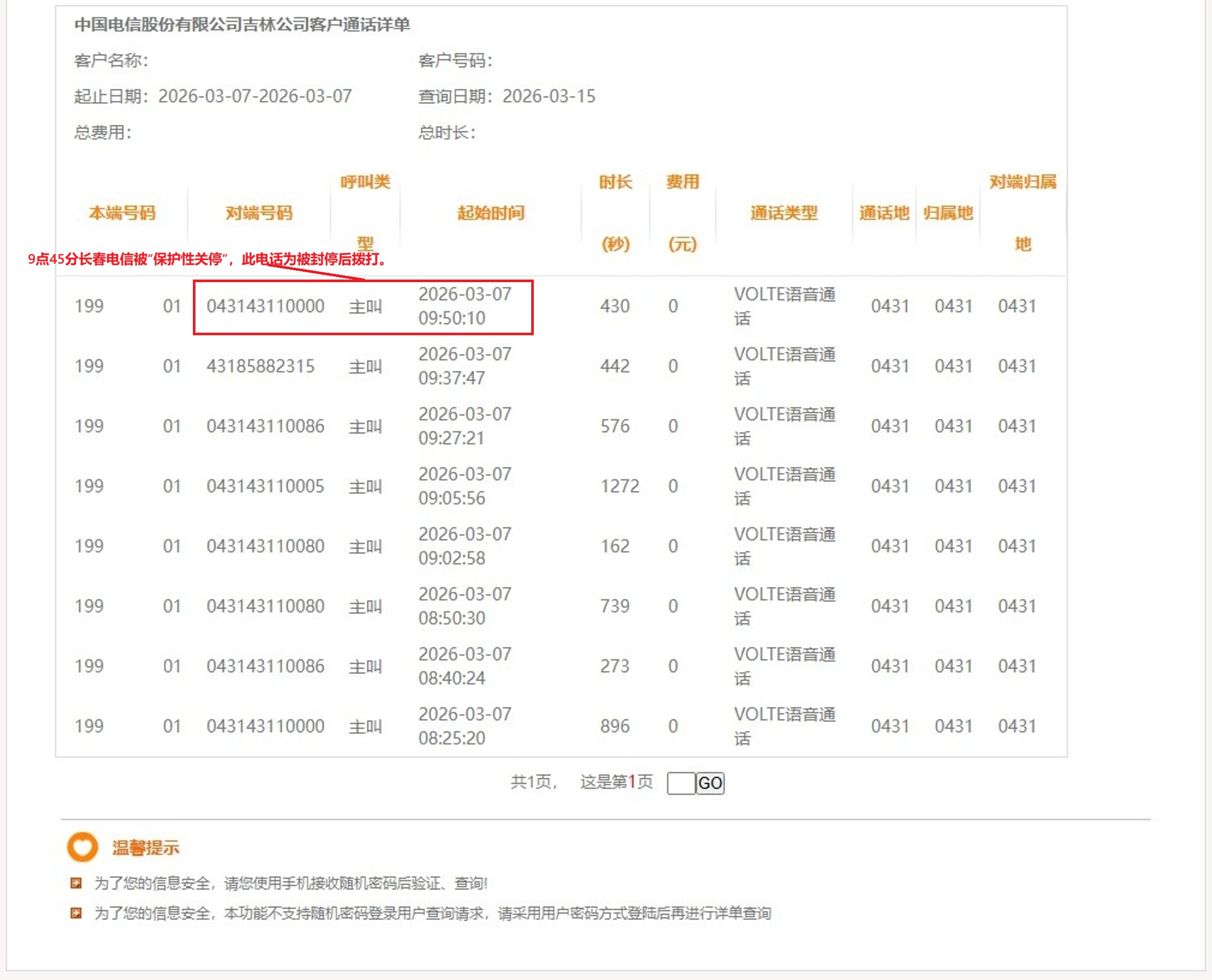Screen dimensions: 1212x980
Task: Click duration value 739
Action: (615, 606)
